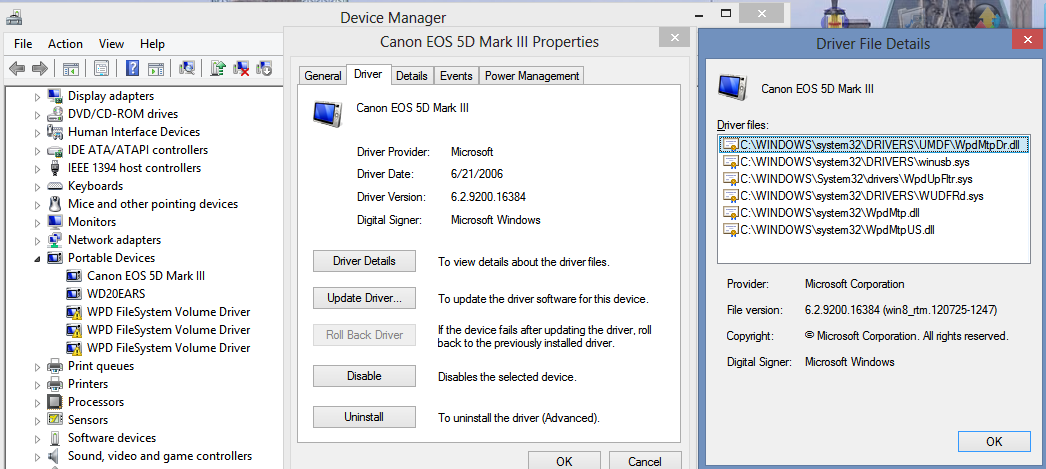Screen dimensions: 1046x469
Task: Click the Disable device toolbar icon with down arrow
Action: 264,69
